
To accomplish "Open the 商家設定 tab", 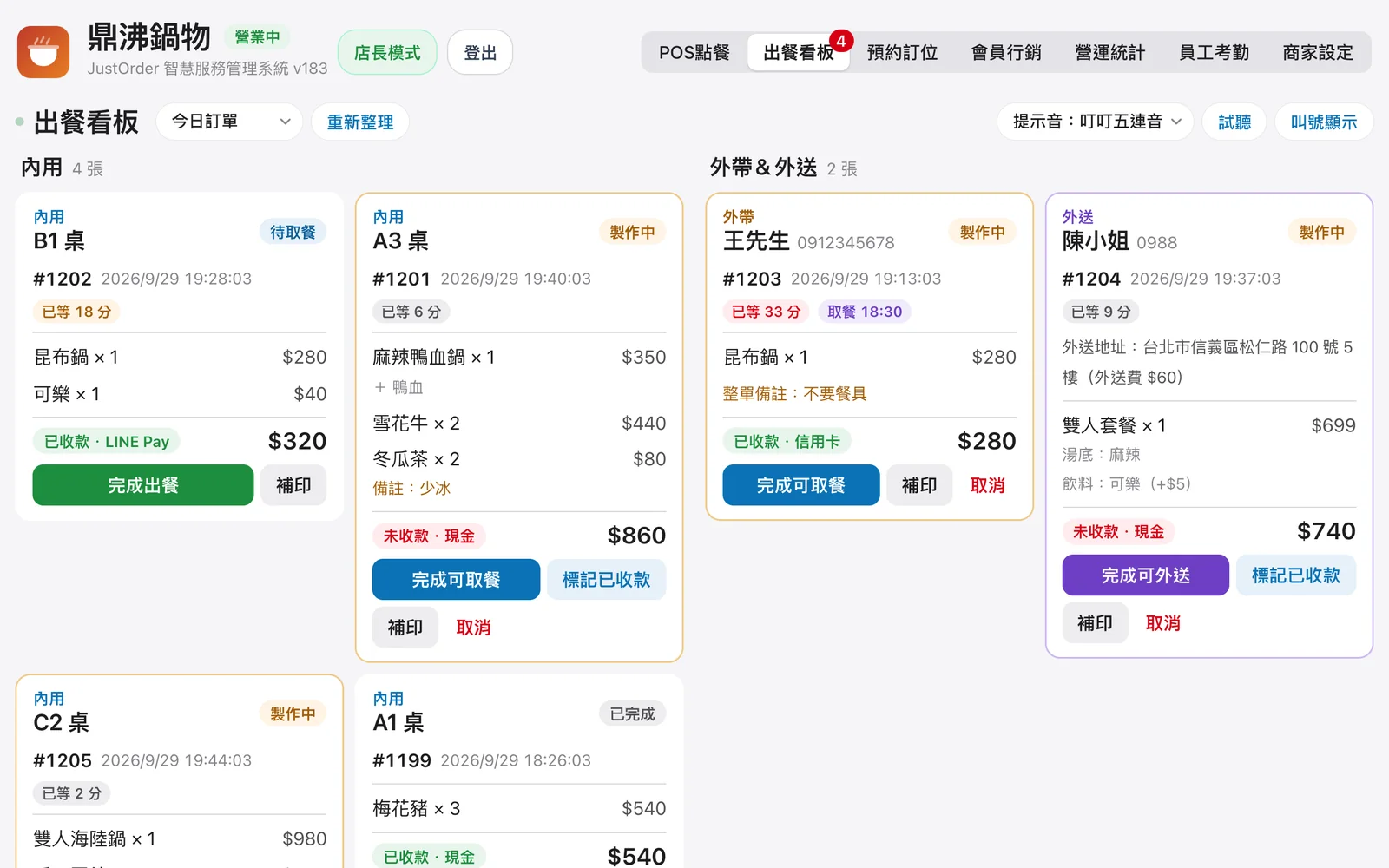I will click(x=1318, y=52).
